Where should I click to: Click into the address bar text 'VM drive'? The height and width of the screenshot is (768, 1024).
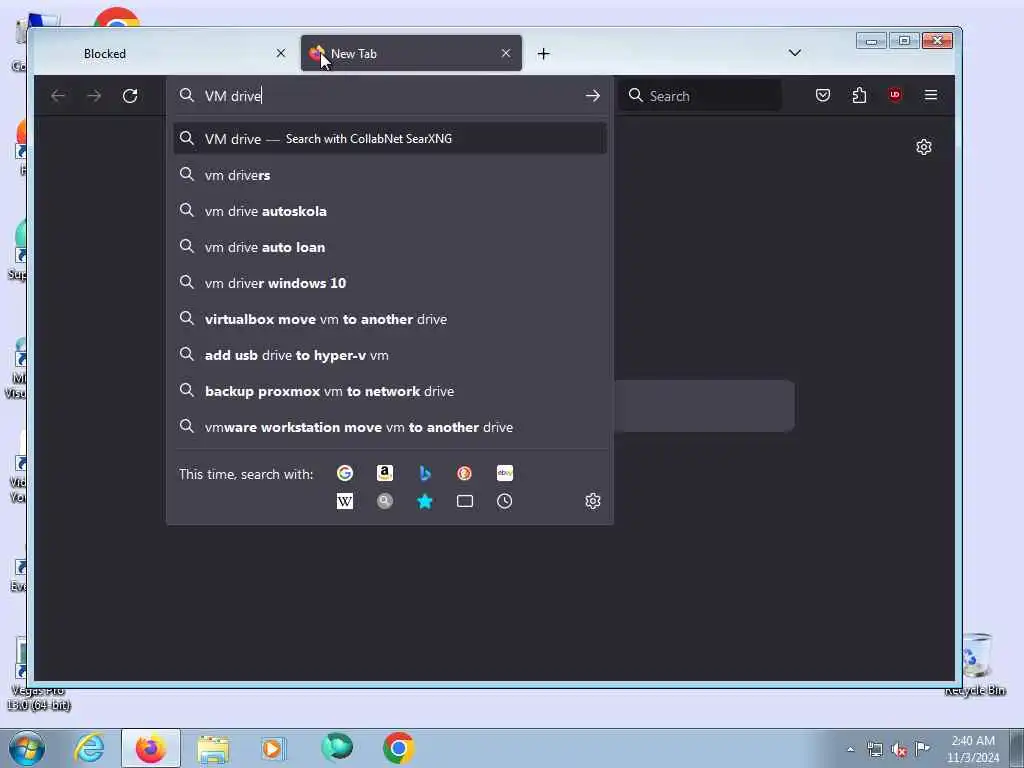click(233, 96)
